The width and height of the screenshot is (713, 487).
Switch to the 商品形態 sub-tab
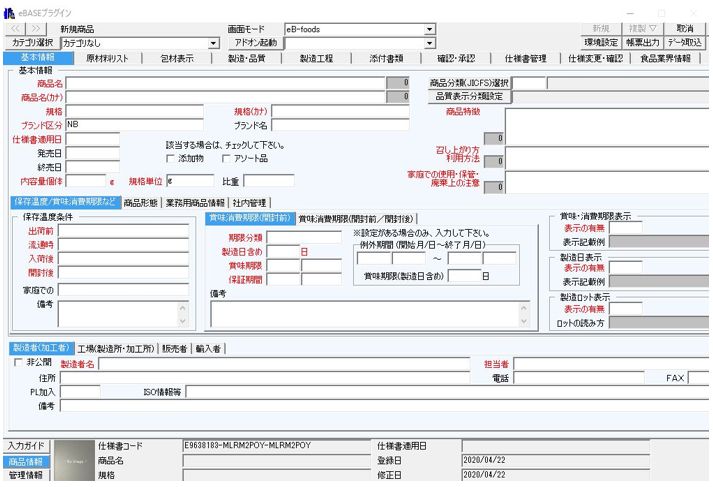coord(141,203)
